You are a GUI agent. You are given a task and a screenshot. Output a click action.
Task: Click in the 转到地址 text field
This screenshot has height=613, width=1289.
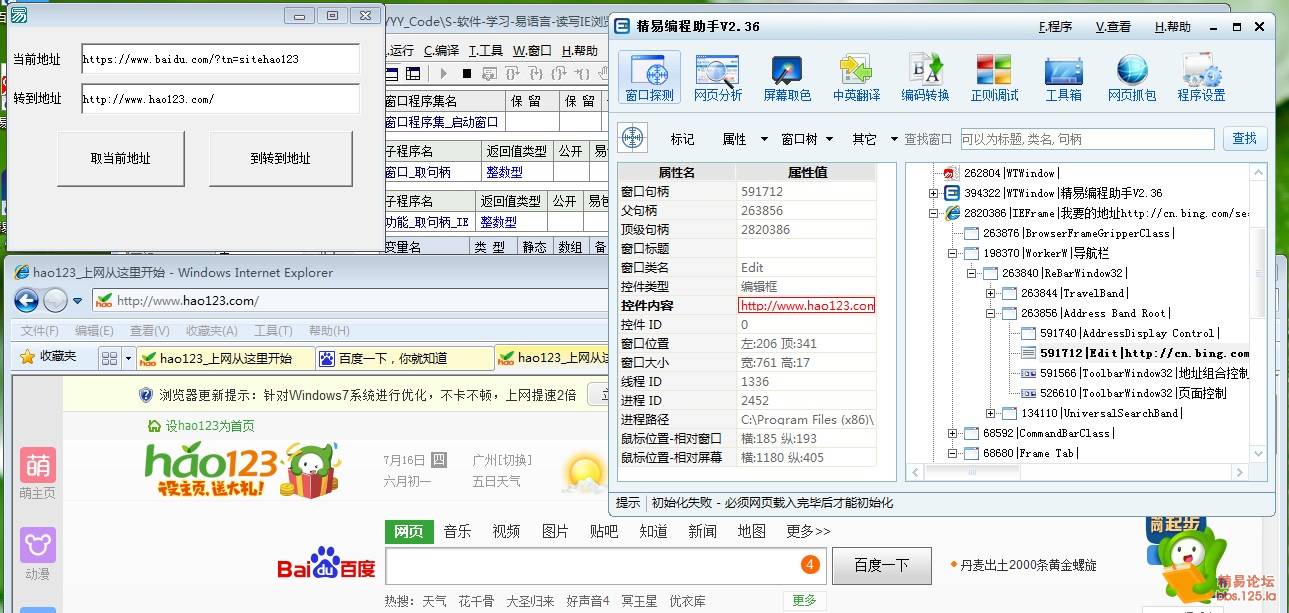220,99
